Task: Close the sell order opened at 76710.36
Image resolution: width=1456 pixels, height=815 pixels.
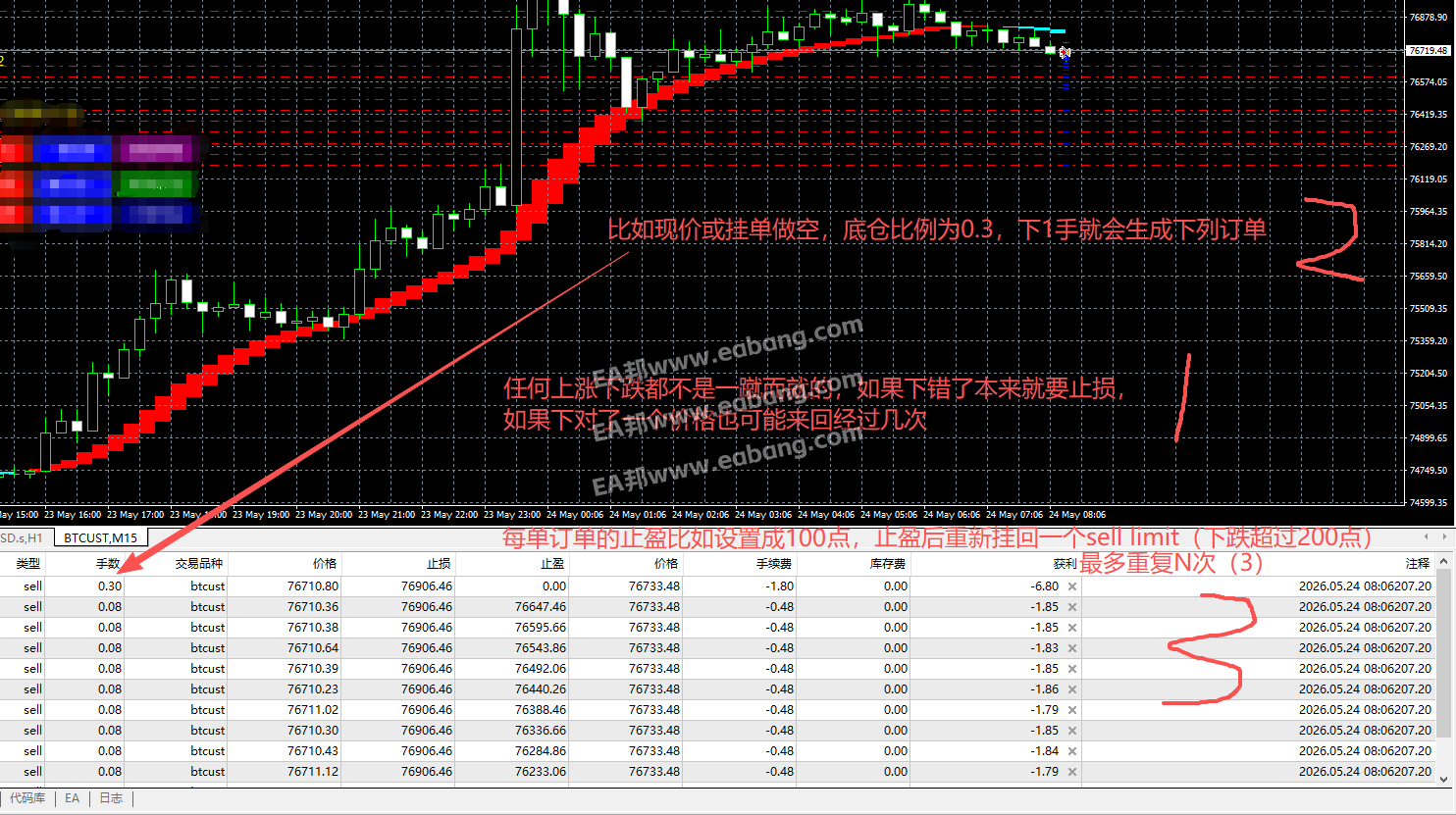Action: coord(1072,607)
